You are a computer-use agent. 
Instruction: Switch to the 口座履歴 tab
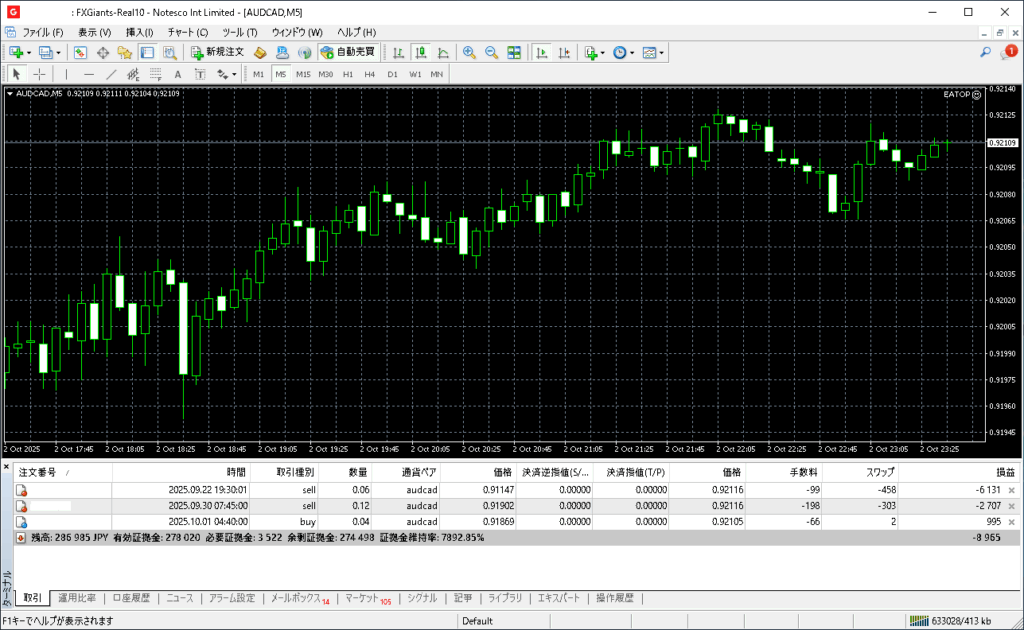point(130,598)
